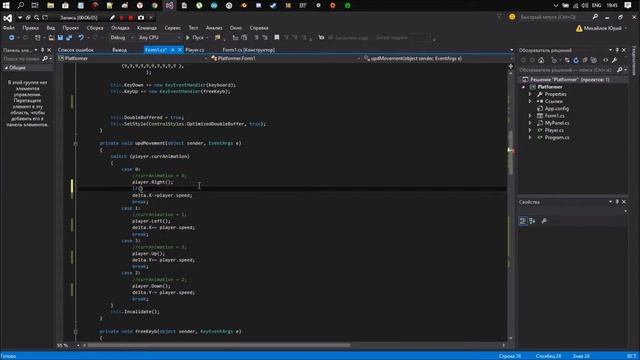
Task: Toggle auto-hide pin on Properties panel
Action: 617,202
